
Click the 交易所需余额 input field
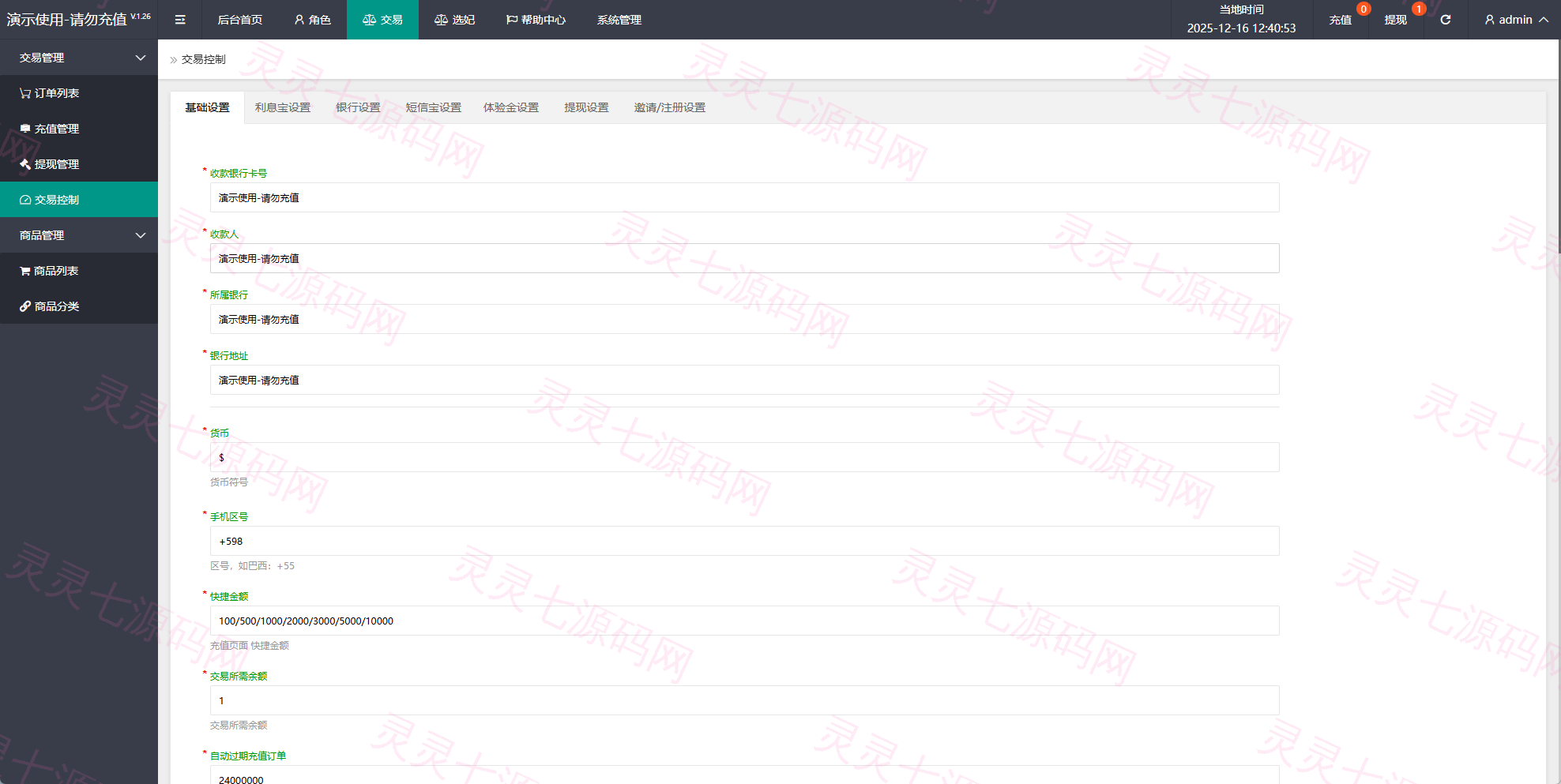[744, 700]
